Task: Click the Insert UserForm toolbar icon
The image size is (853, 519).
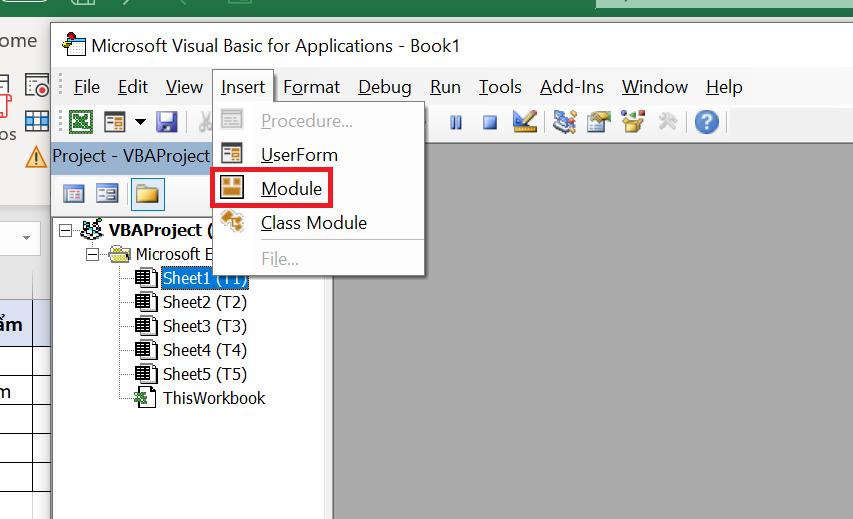Action: [115, 122]
